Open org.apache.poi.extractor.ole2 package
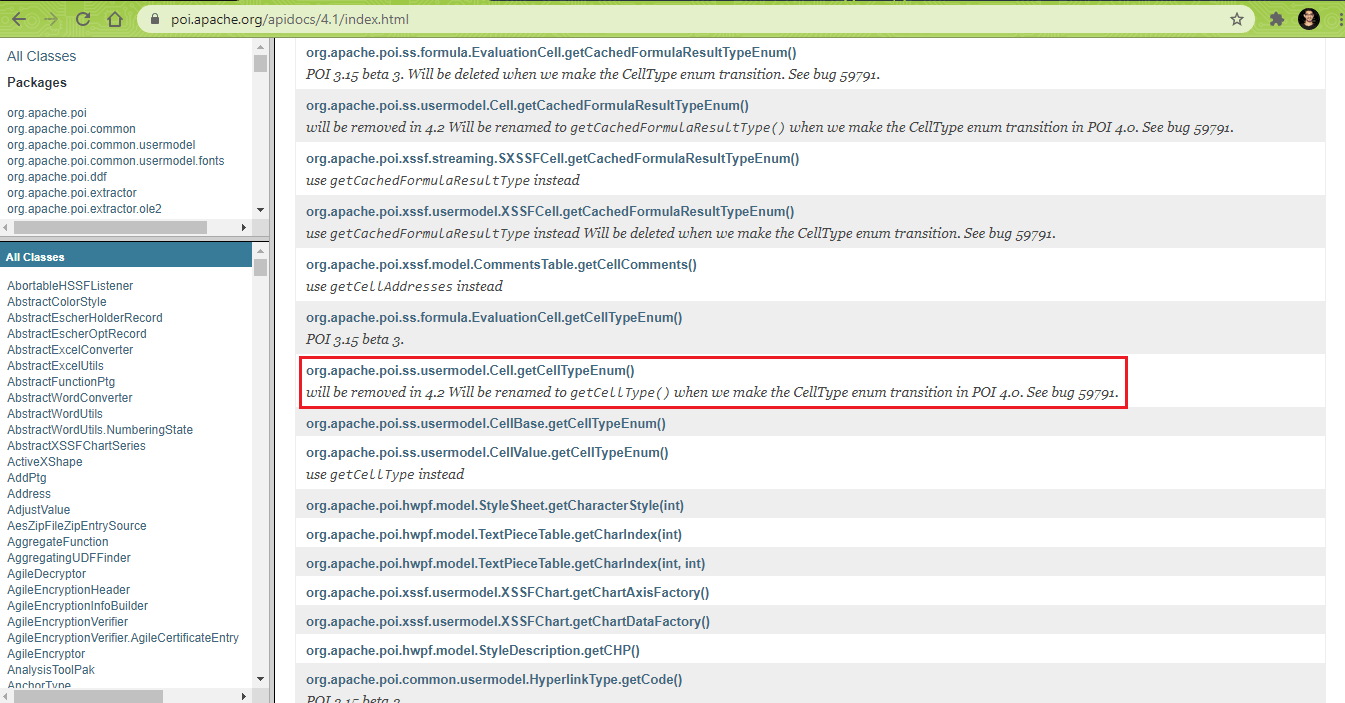 pos(84,209)
